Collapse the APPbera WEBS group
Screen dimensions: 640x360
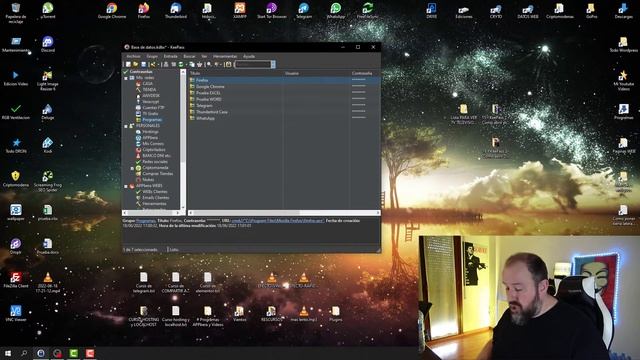click(126, 186)
